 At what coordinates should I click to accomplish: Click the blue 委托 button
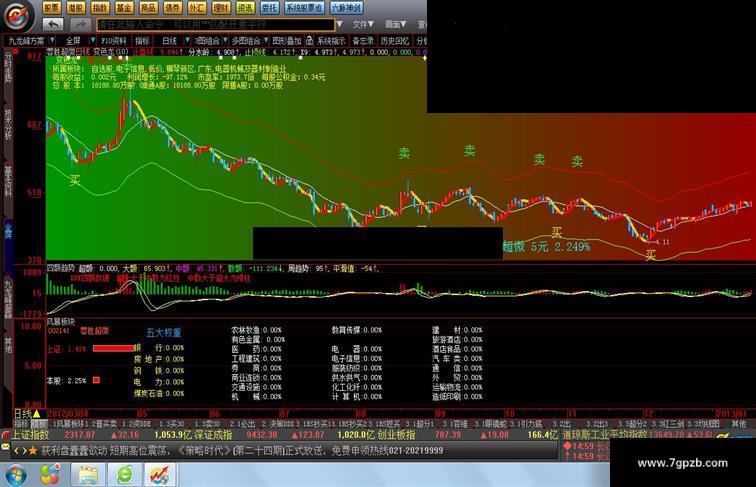click(x=270, y=8)
